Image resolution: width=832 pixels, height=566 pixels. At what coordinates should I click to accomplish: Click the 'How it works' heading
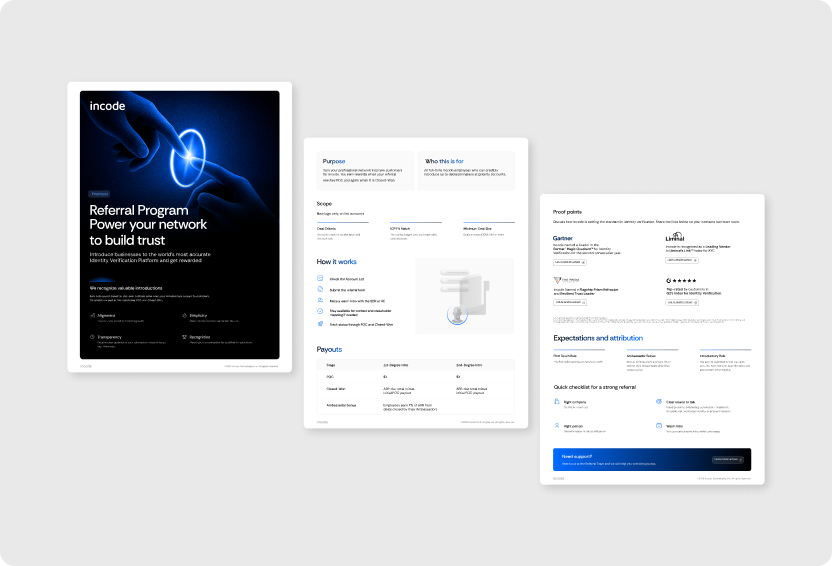336,262
